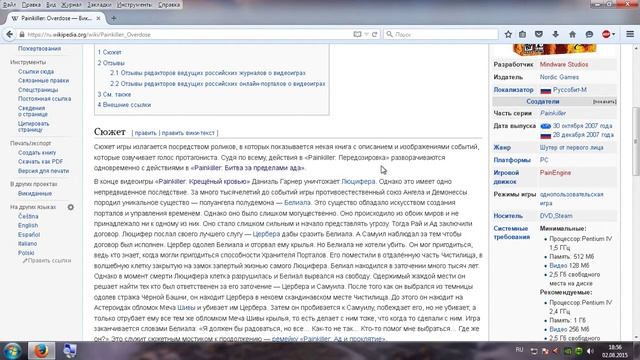Switch to Polski language version

click(x=26, y=253)
